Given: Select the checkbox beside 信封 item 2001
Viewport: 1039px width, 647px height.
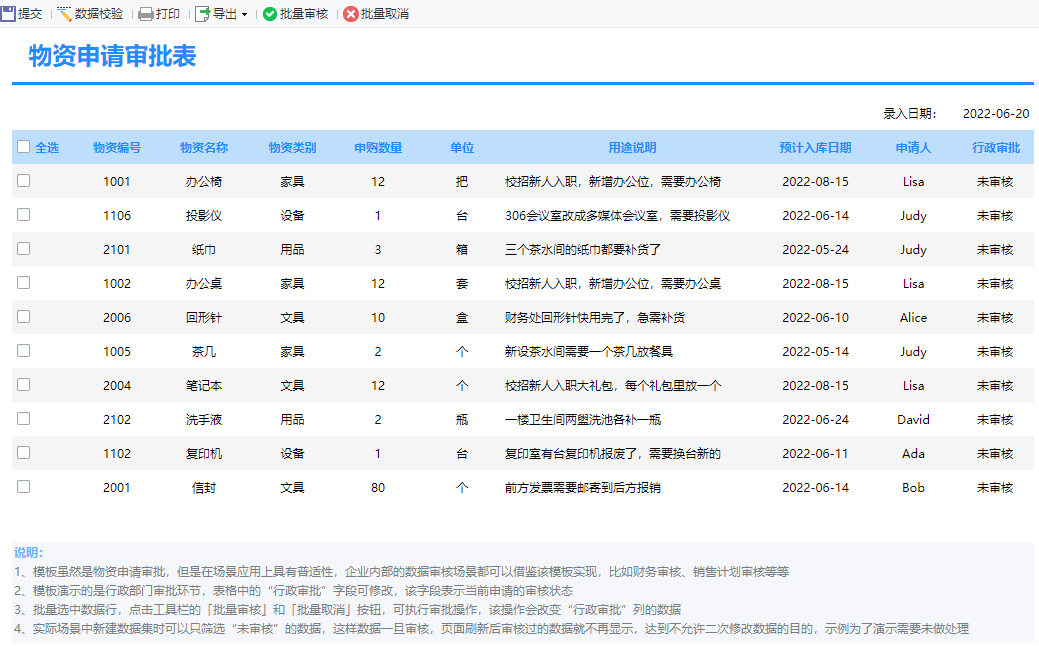Looking at the screenshot, I should click(24, 487).
